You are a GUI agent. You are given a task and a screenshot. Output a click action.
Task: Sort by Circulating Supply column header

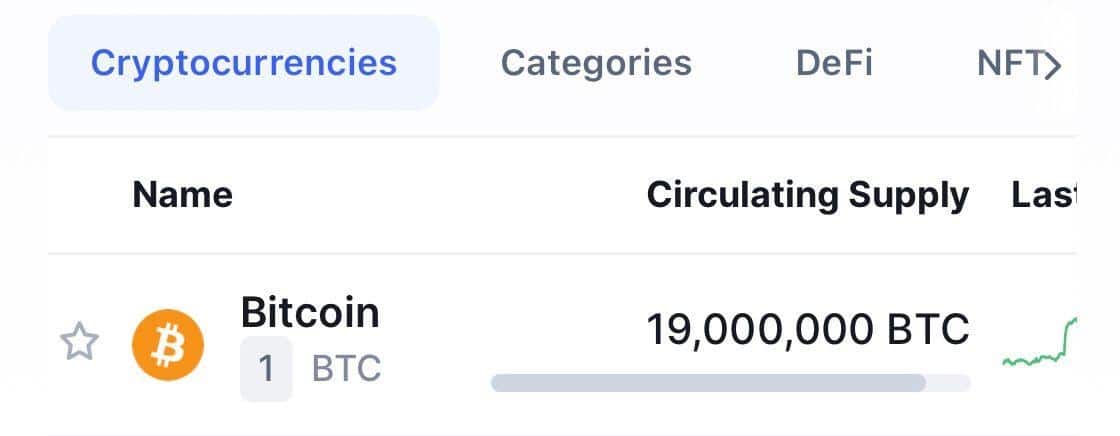(x=807, y=195)
